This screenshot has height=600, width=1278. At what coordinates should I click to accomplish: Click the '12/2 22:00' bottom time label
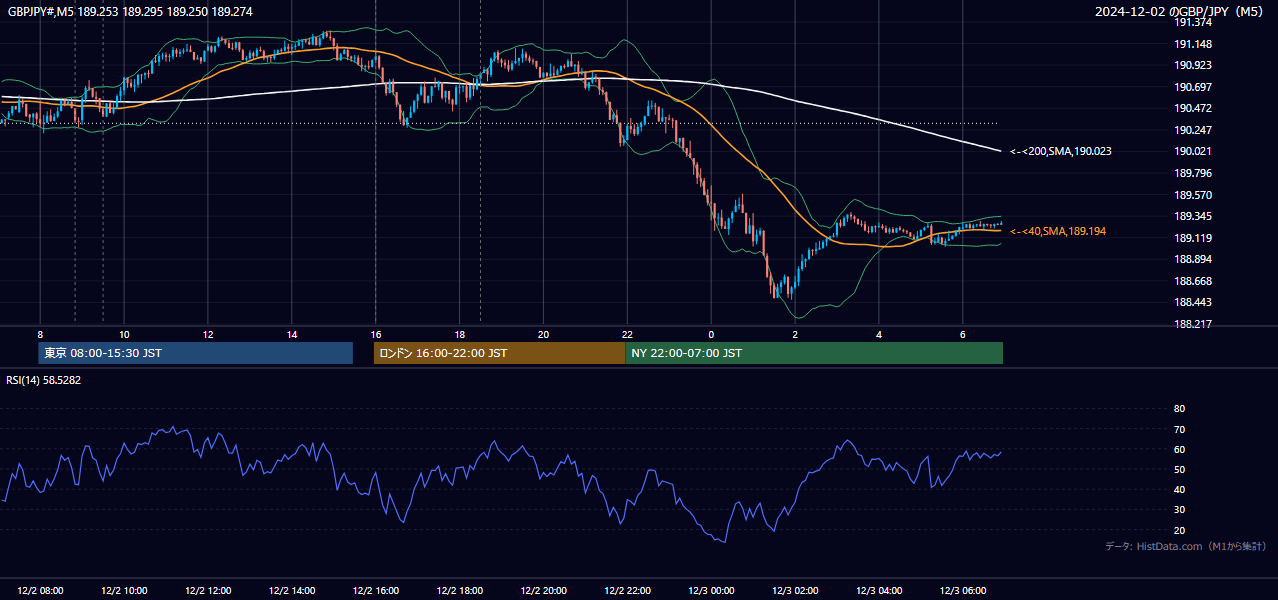627,591
